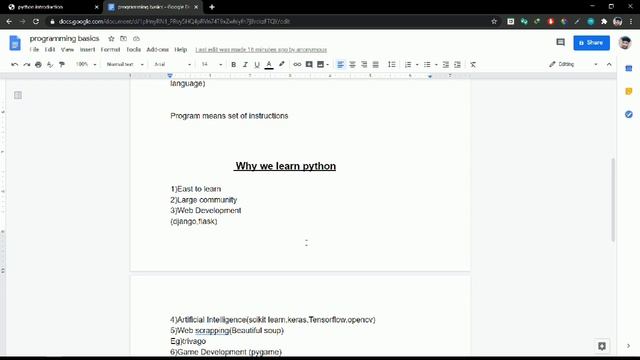640x360 pixels.
Task: Click the vertical scrollbar thumb
Action: (613, 200)
